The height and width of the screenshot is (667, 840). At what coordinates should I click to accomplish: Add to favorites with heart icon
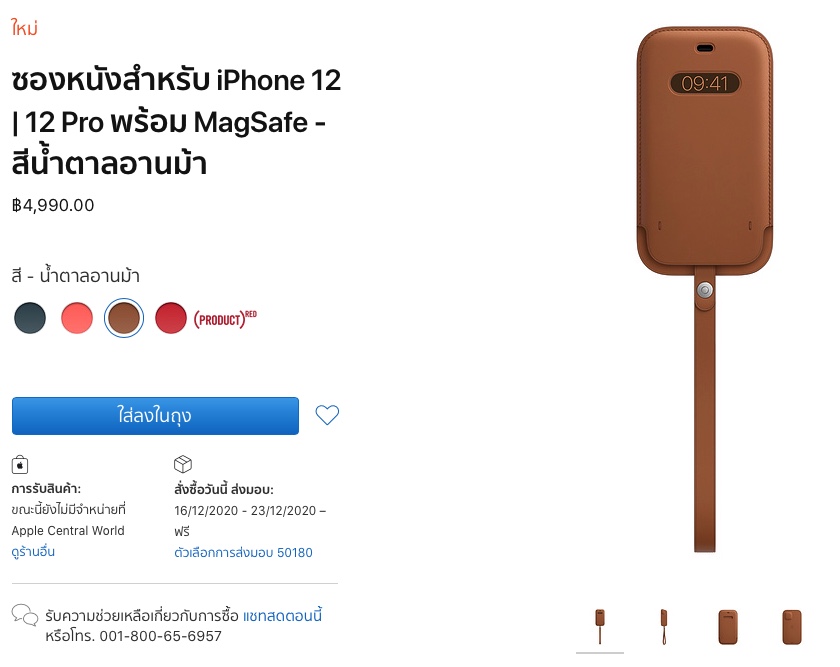327,415
